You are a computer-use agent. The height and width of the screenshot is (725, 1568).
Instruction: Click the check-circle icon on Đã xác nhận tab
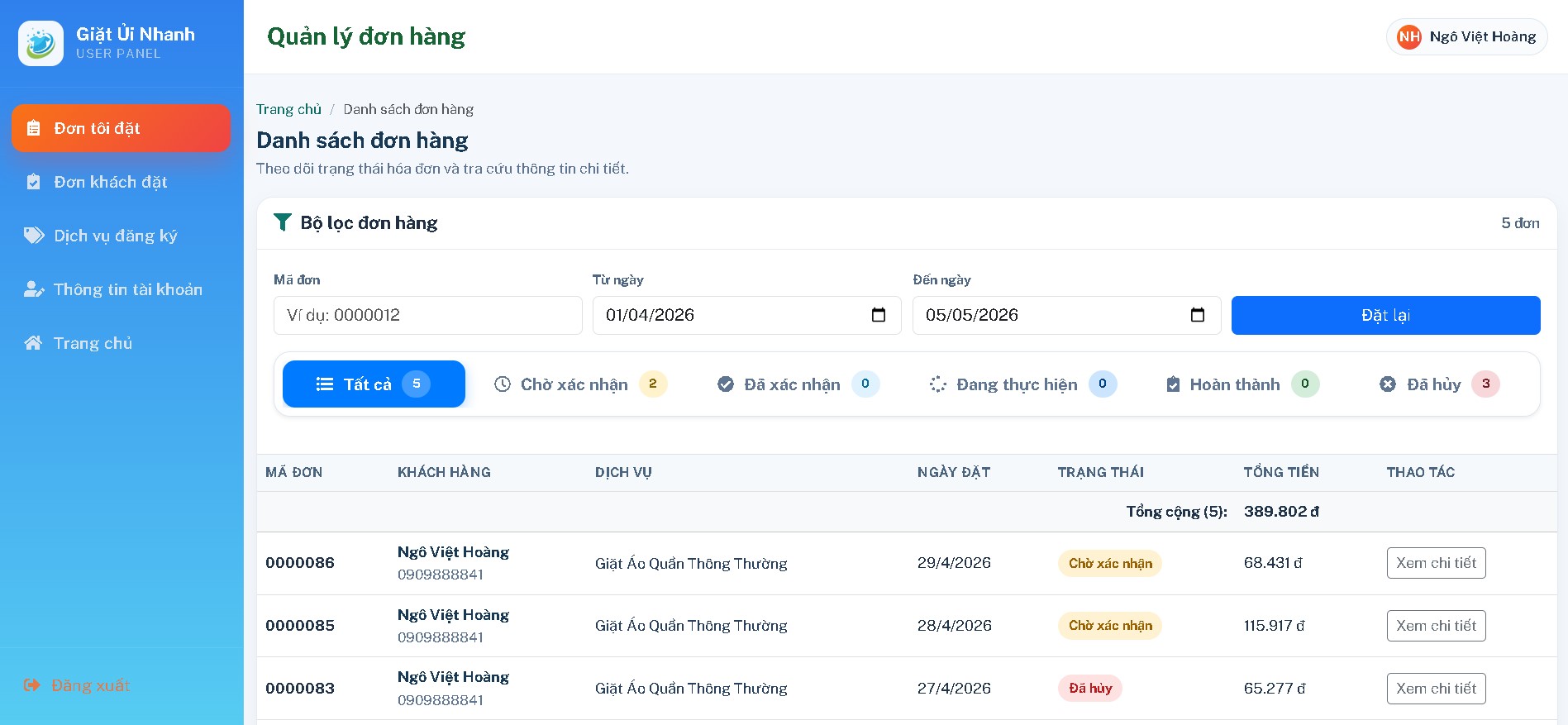[x=726, y=384]
